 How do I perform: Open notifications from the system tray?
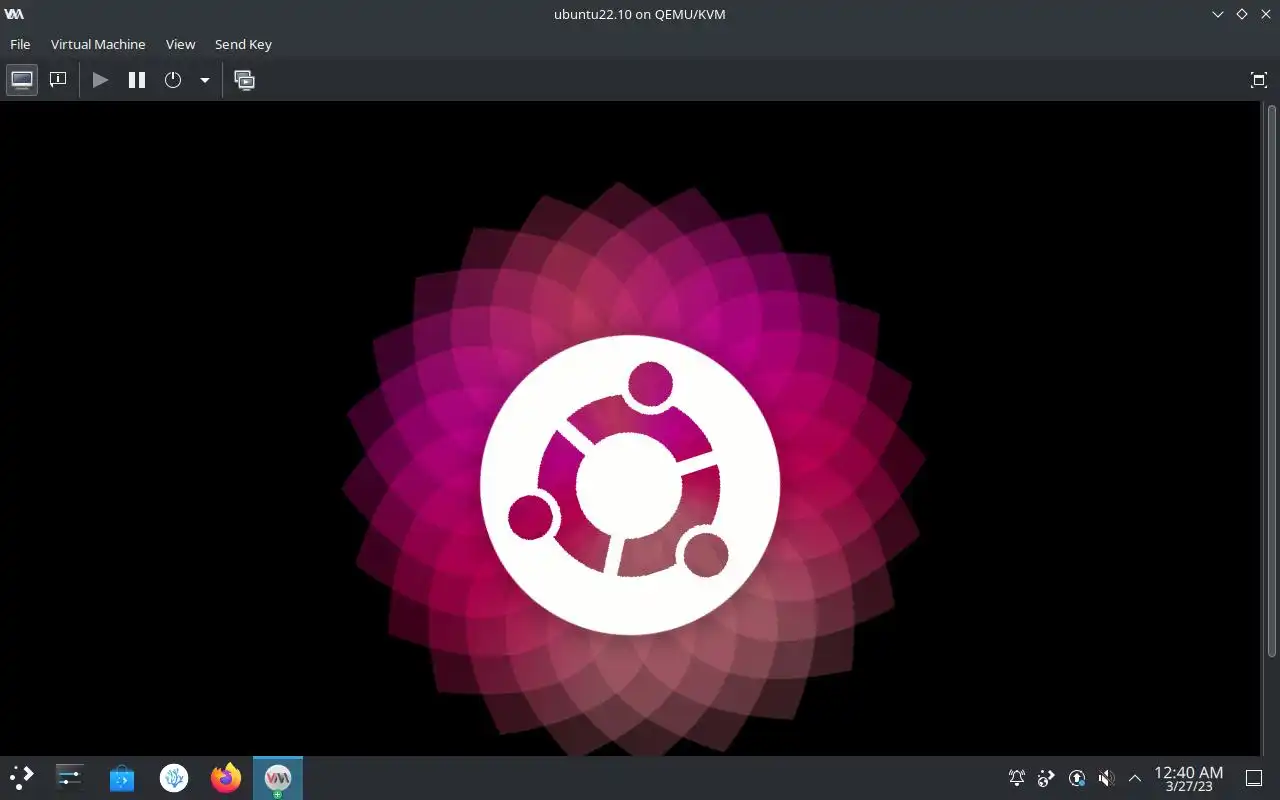coord(1017,778)
